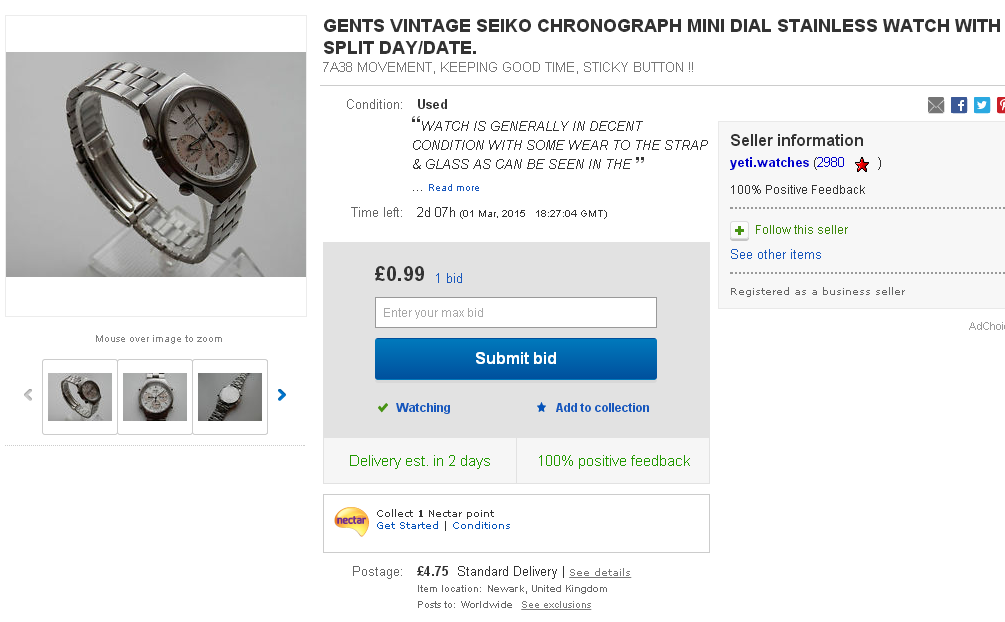View the 1 bid history link
Viewport: 1005px width, 622px height.
(x=449, y=279)
